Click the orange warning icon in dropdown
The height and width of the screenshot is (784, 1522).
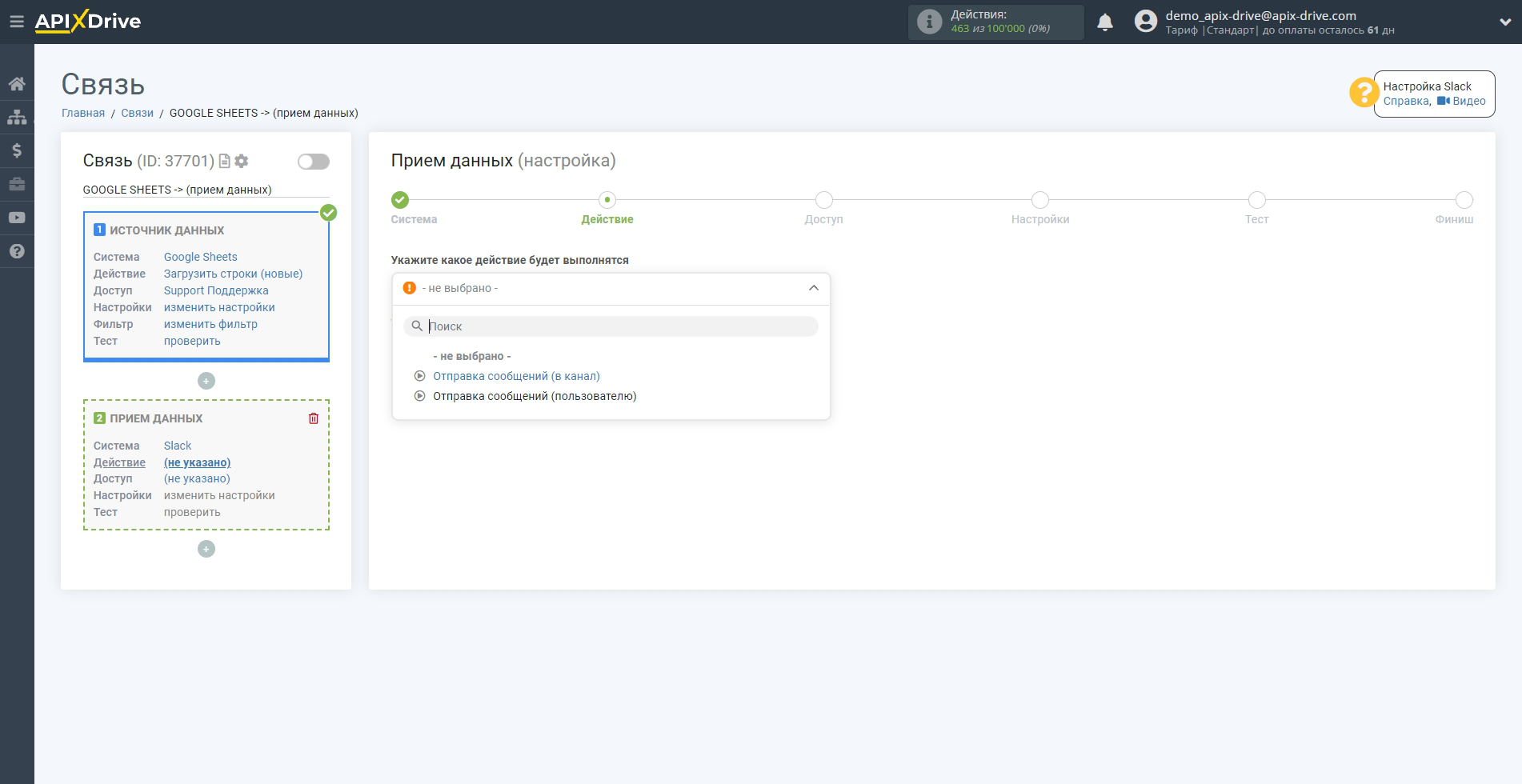pos(410,288)
